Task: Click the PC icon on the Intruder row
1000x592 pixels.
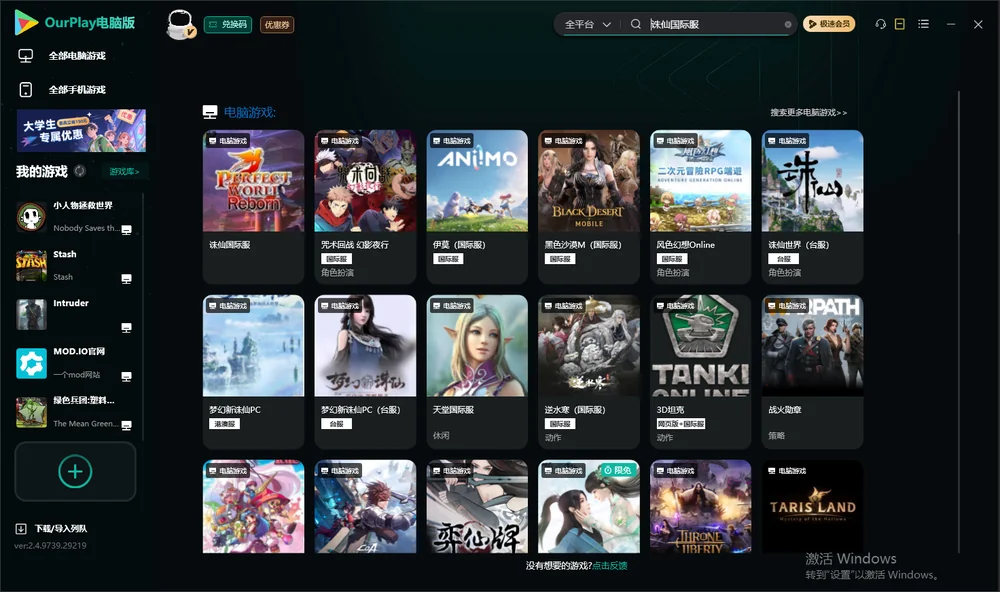Action: (126, 328)
